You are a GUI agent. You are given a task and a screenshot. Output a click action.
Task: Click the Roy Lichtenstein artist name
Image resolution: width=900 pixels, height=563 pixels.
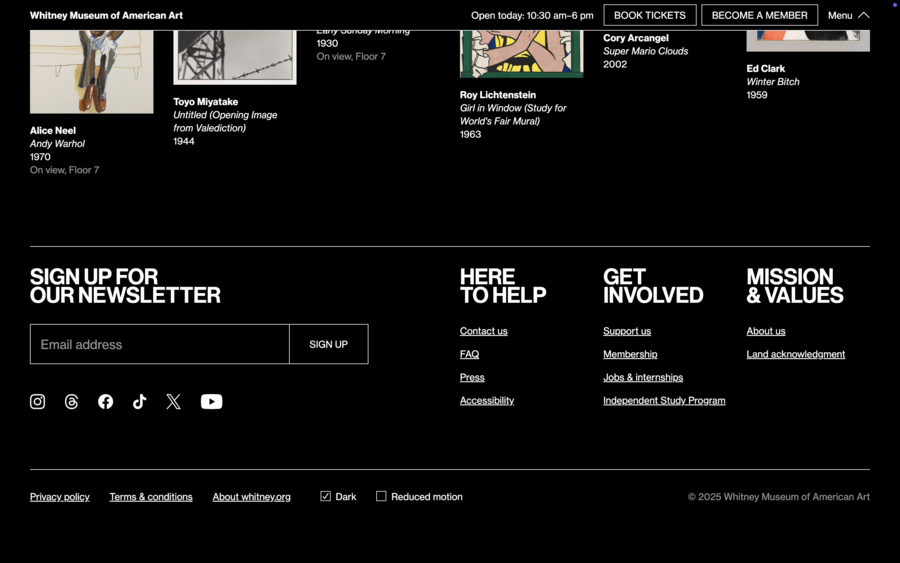[x=498, y=95]
